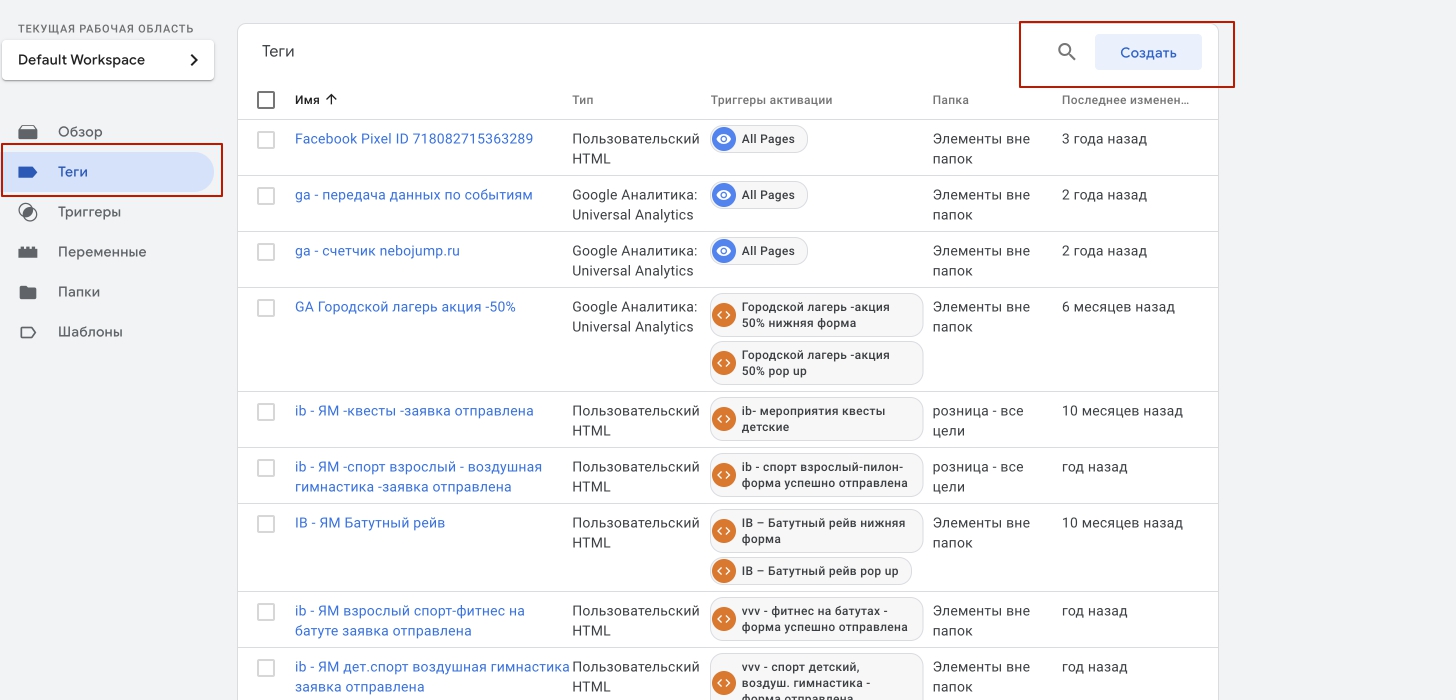Screen dimensions: 1456x700
Task: Click orange code icon of IB Батутный рейв pop up
Action: tap(723, 571)
